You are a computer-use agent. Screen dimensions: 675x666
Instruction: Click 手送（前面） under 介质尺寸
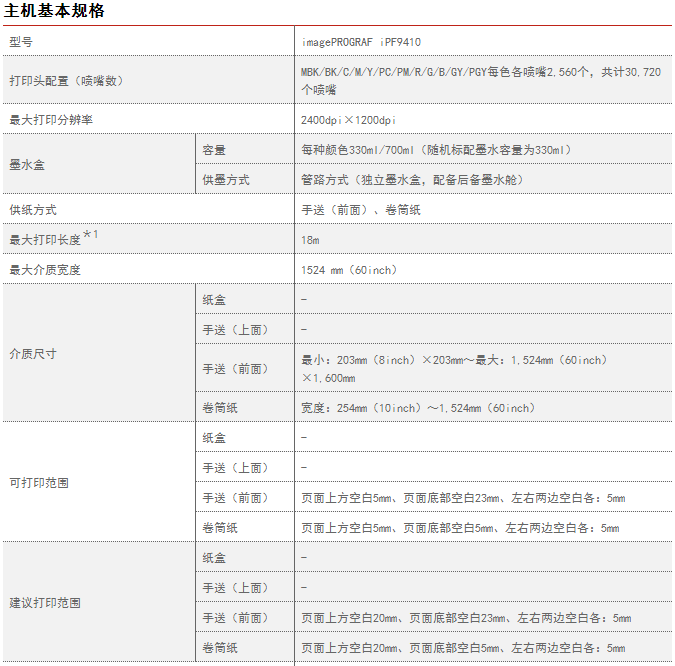(235, 369)
